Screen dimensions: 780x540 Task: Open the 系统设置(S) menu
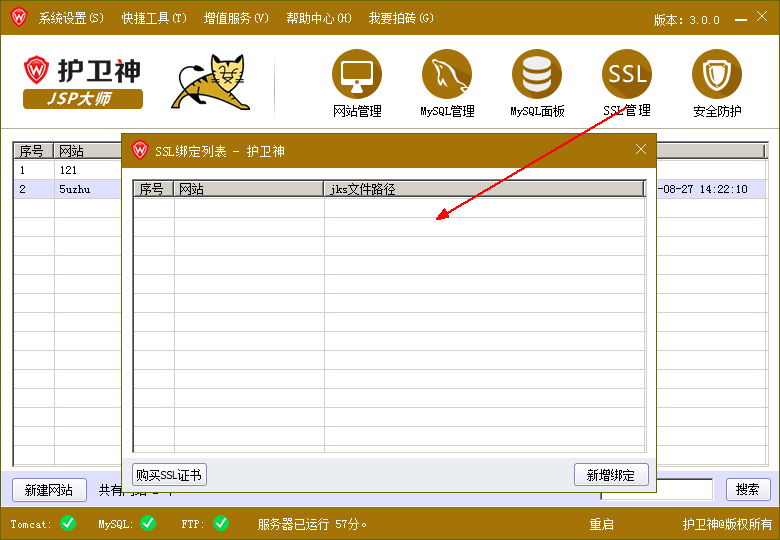pyautogui.click(x=70, y=19)
